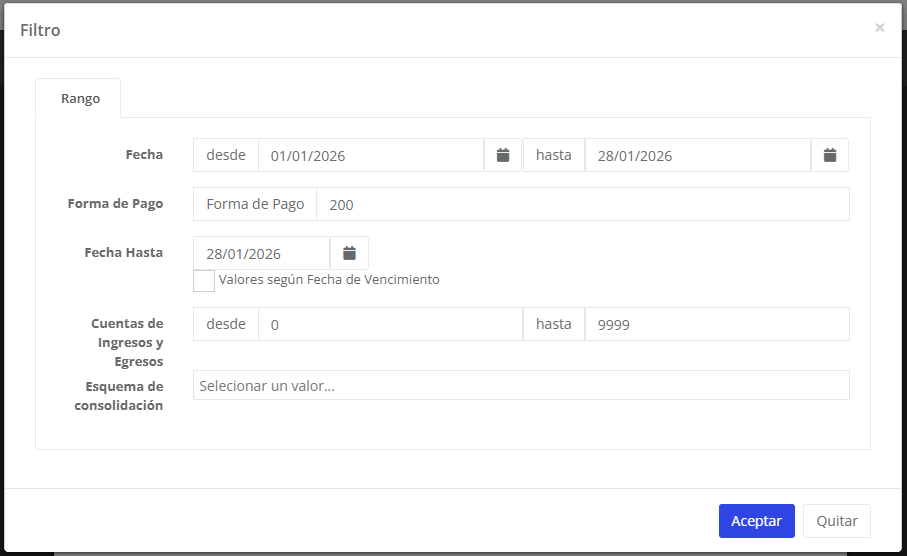The height and width of the screenshot is (556, 907).
Task: Click the 'hasta' prefix in Fecha row
Action: [x=553, y=155]
